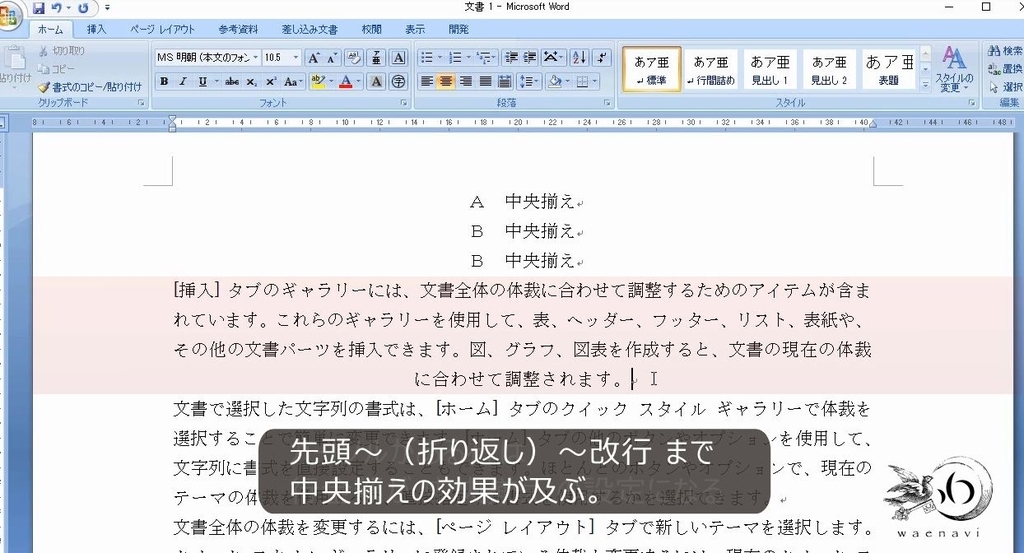Image resolution: width=1024 pixels, height=553 pixels.
Task: Click the 検索 (Find) button
Action: point(1006,51)
